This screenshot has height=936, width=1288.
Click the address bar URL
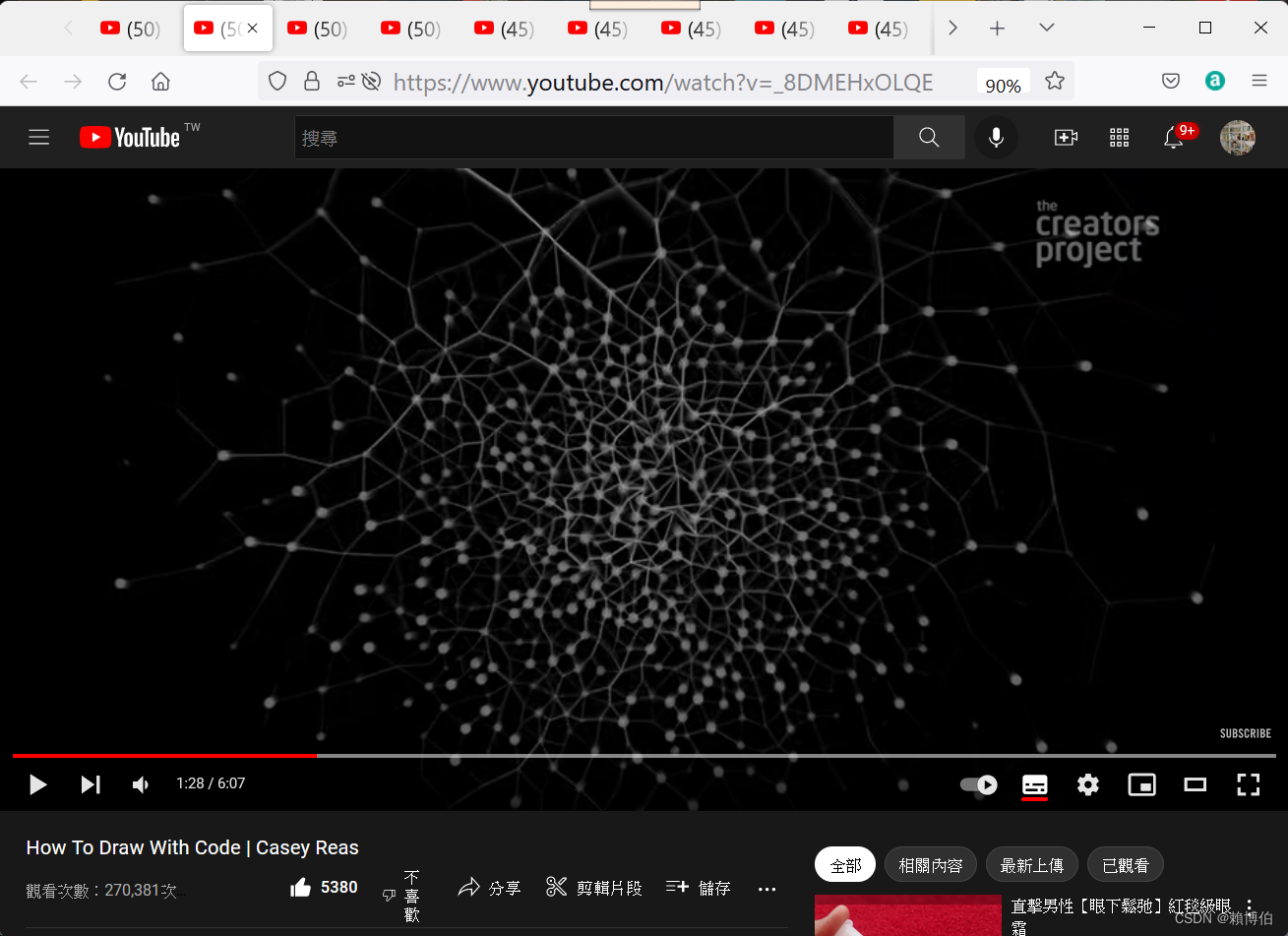tap(663, 83)
